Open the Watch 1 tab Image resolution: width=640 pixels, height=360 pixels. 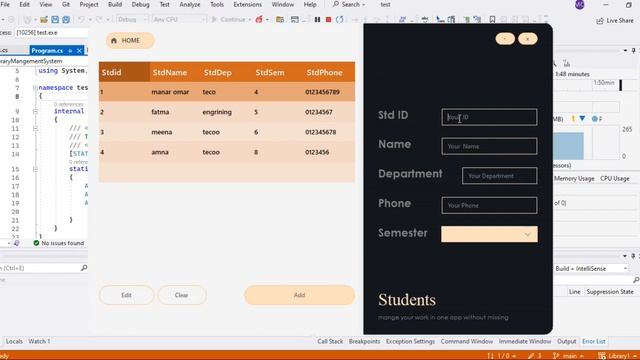(x=39, y=341)
